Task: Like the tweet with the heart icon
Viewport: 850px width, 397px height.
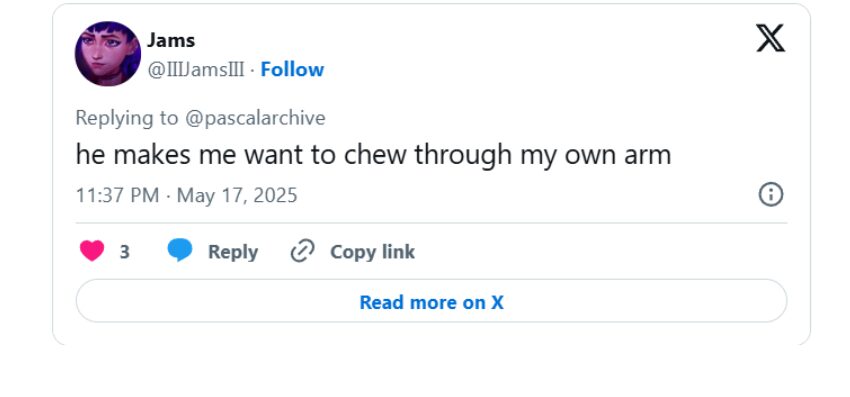Action: pos(92,251)
